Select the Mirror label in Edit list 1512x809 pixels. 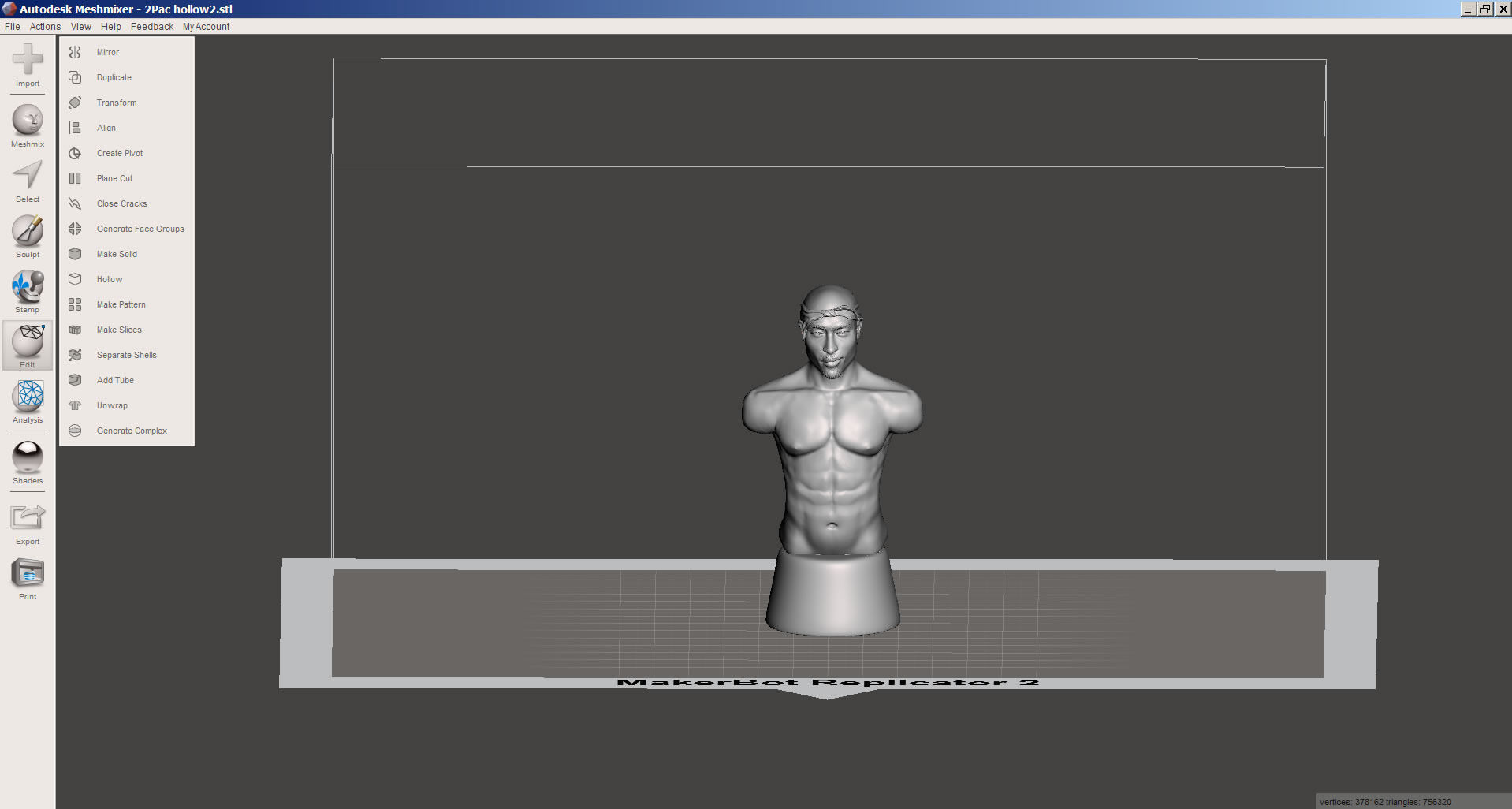(x=108, y=52)
